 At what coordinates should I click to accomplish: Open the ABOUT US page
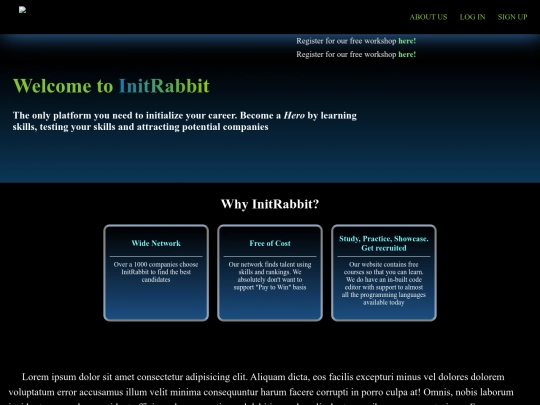coord(428,17)
